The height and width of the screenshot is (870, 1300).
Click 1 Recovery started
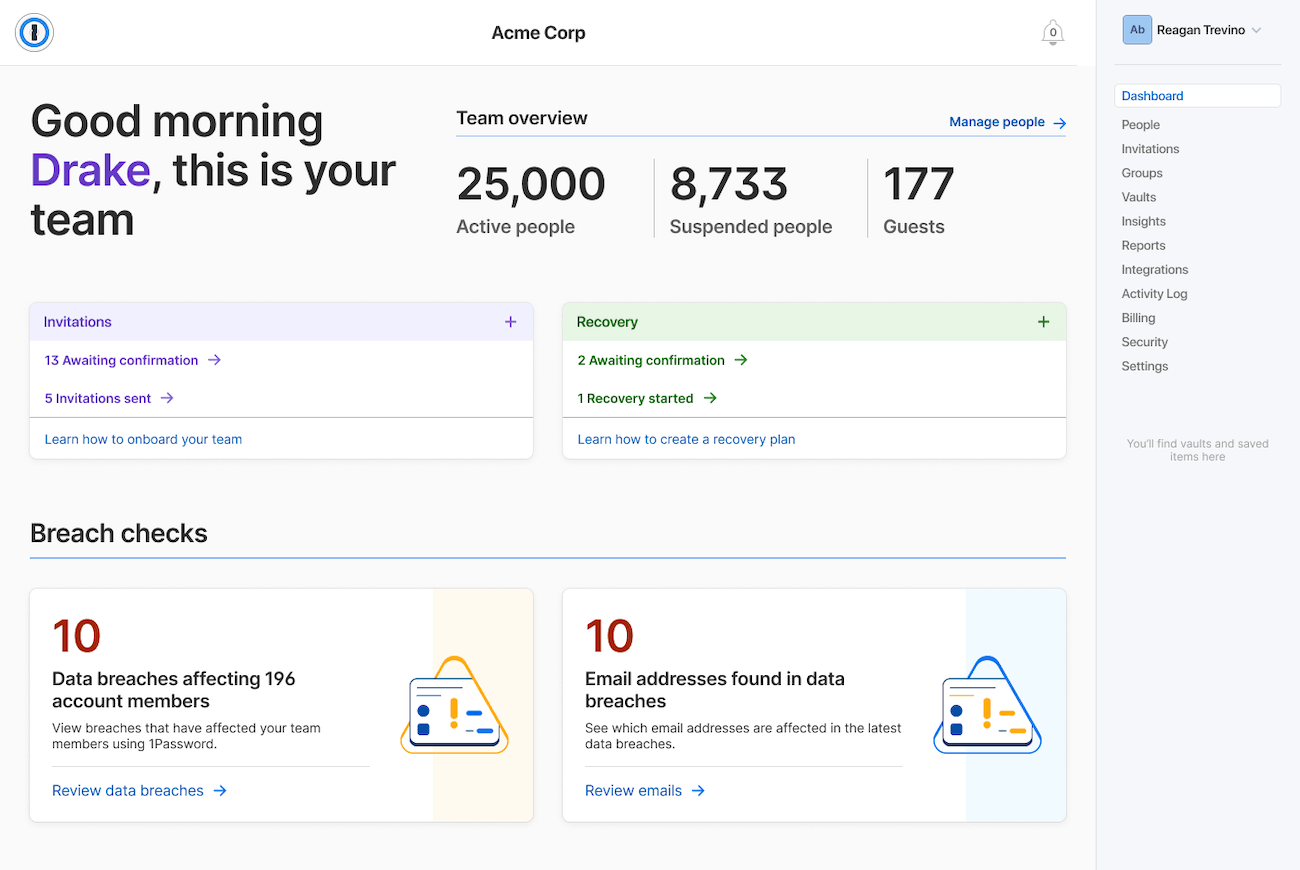click(x=638, y=397)
